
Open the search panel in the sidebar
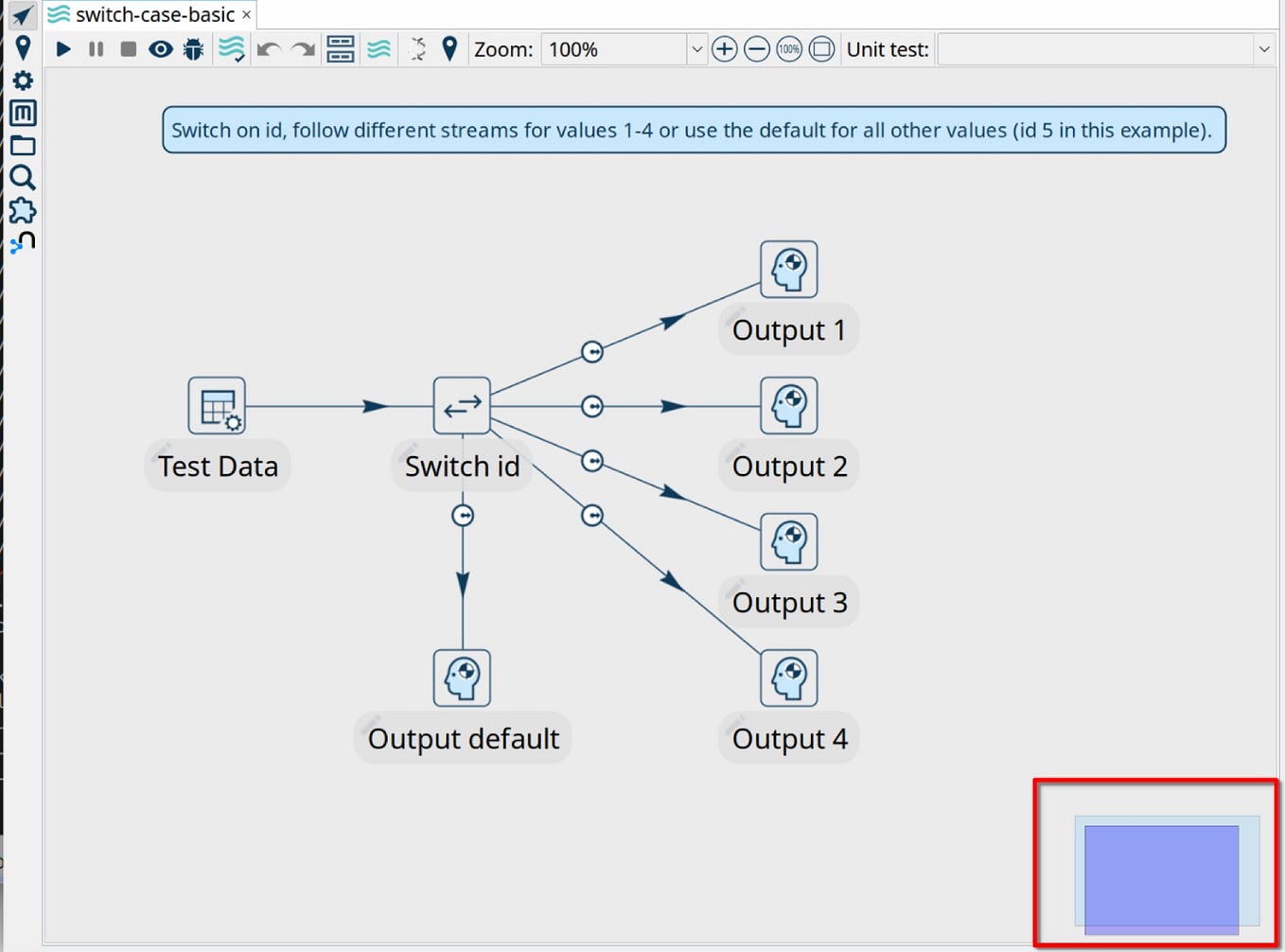[x=23, y=178]
